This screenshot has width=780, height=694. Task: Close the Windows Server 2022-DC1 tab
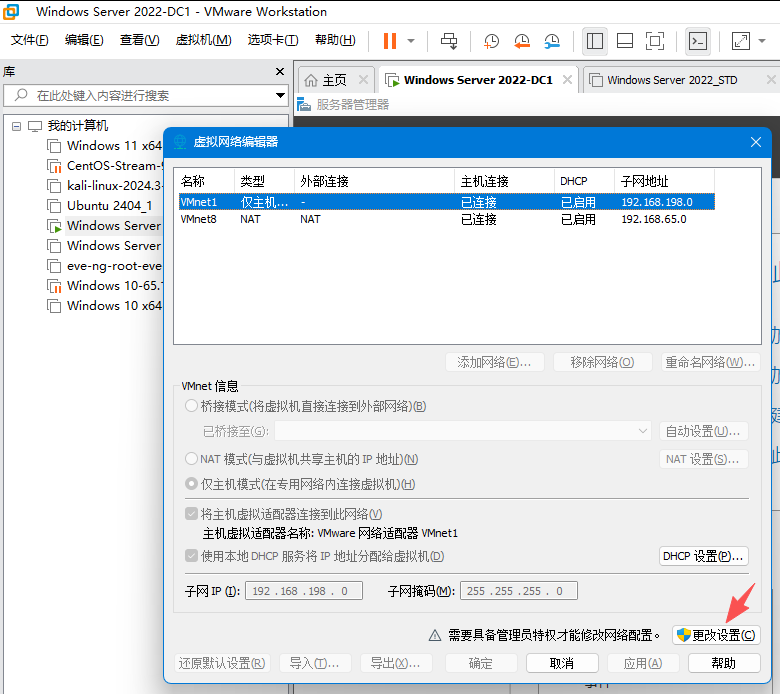[x=567, y=80]
